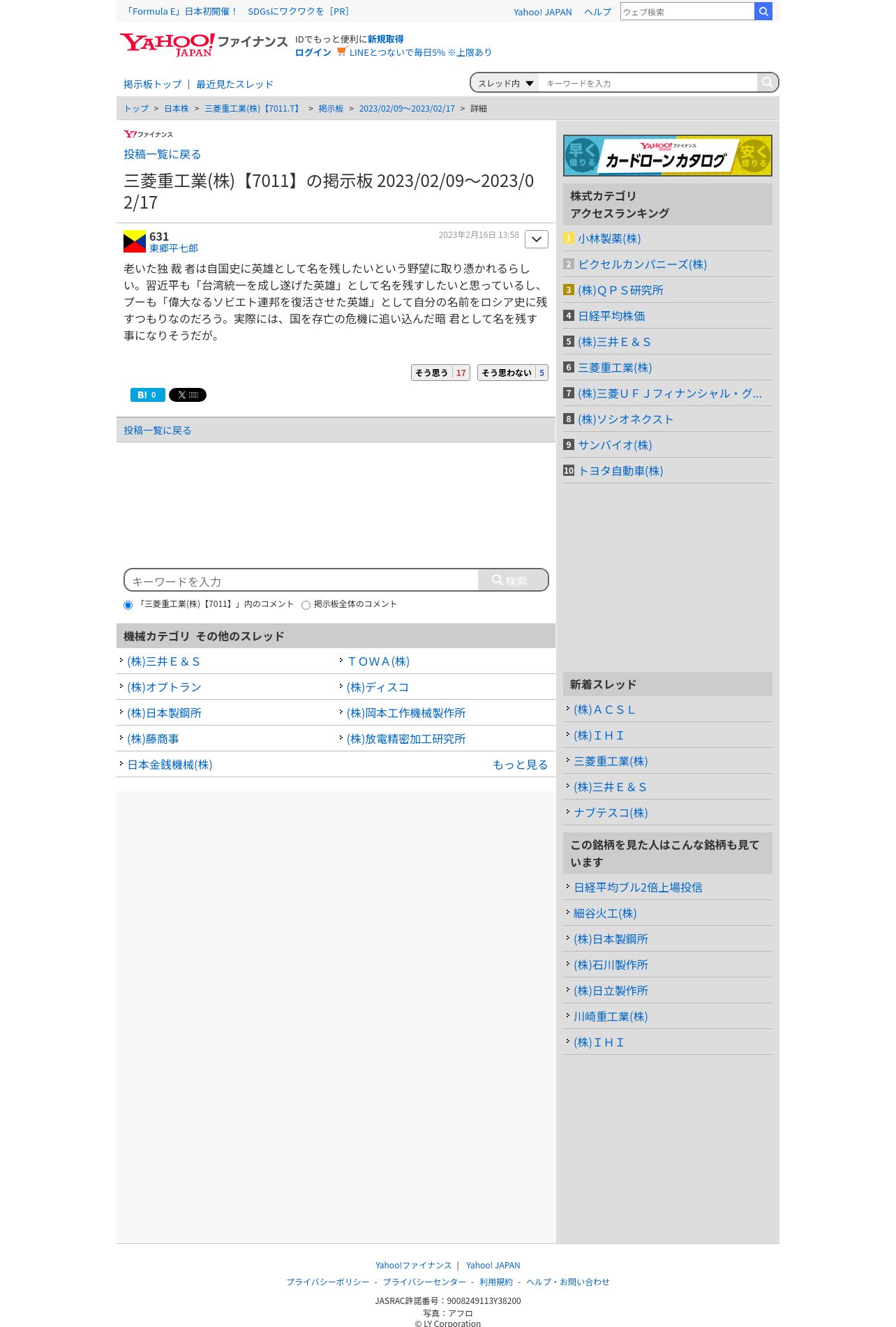The width and height of the screenshot is (896, 1327).
Task: Click the blue web search magnifier button
Action: coord(763,11)
